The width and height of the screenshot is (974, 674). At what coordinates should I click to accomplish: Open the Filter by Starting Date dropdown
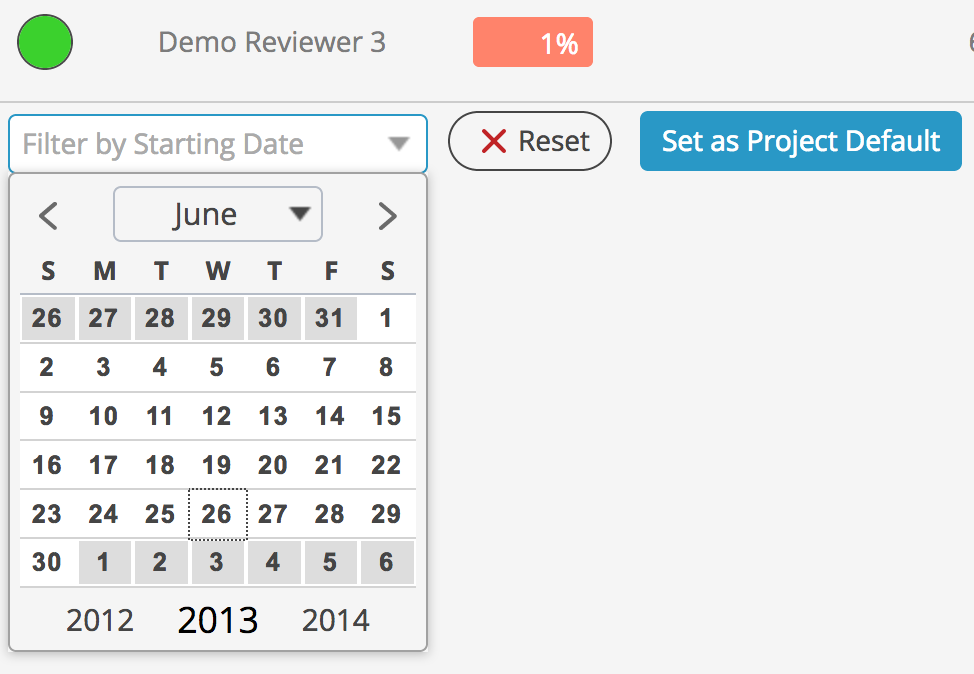click(217, 144)
